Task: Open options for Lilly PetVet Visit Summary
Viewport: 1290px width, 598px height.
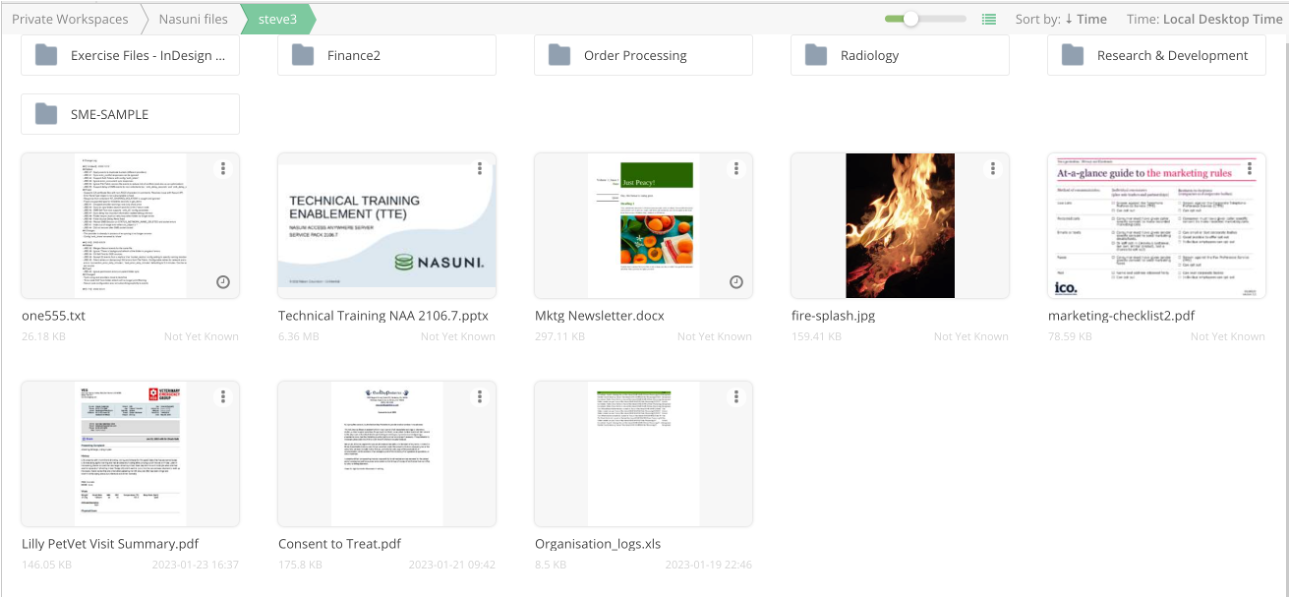Action: click(223, 396)
